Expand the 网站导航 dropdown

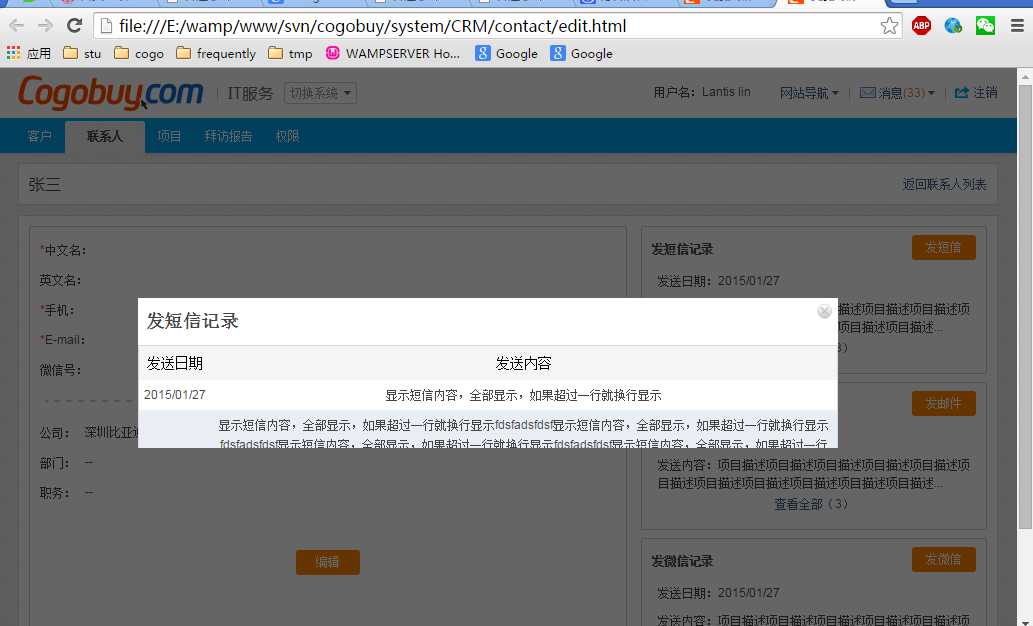(x=809, y=93)
